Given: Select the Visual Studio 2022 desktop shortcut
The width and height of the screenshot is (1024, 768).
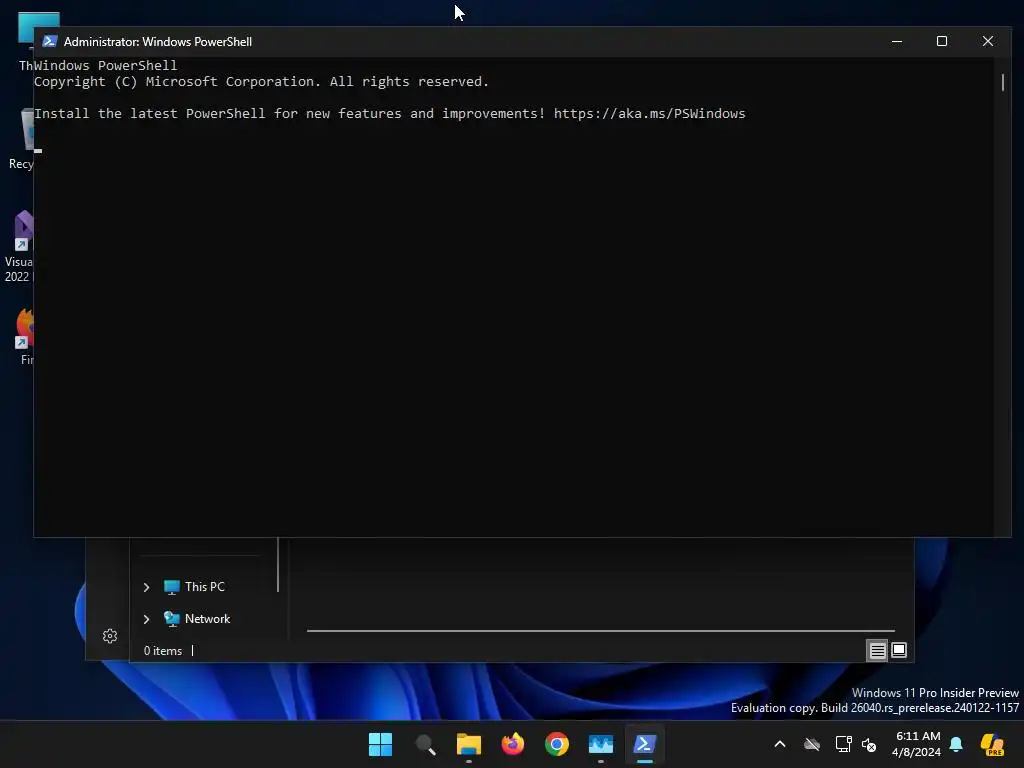Looking at the screenshot, I should [20, 246].
